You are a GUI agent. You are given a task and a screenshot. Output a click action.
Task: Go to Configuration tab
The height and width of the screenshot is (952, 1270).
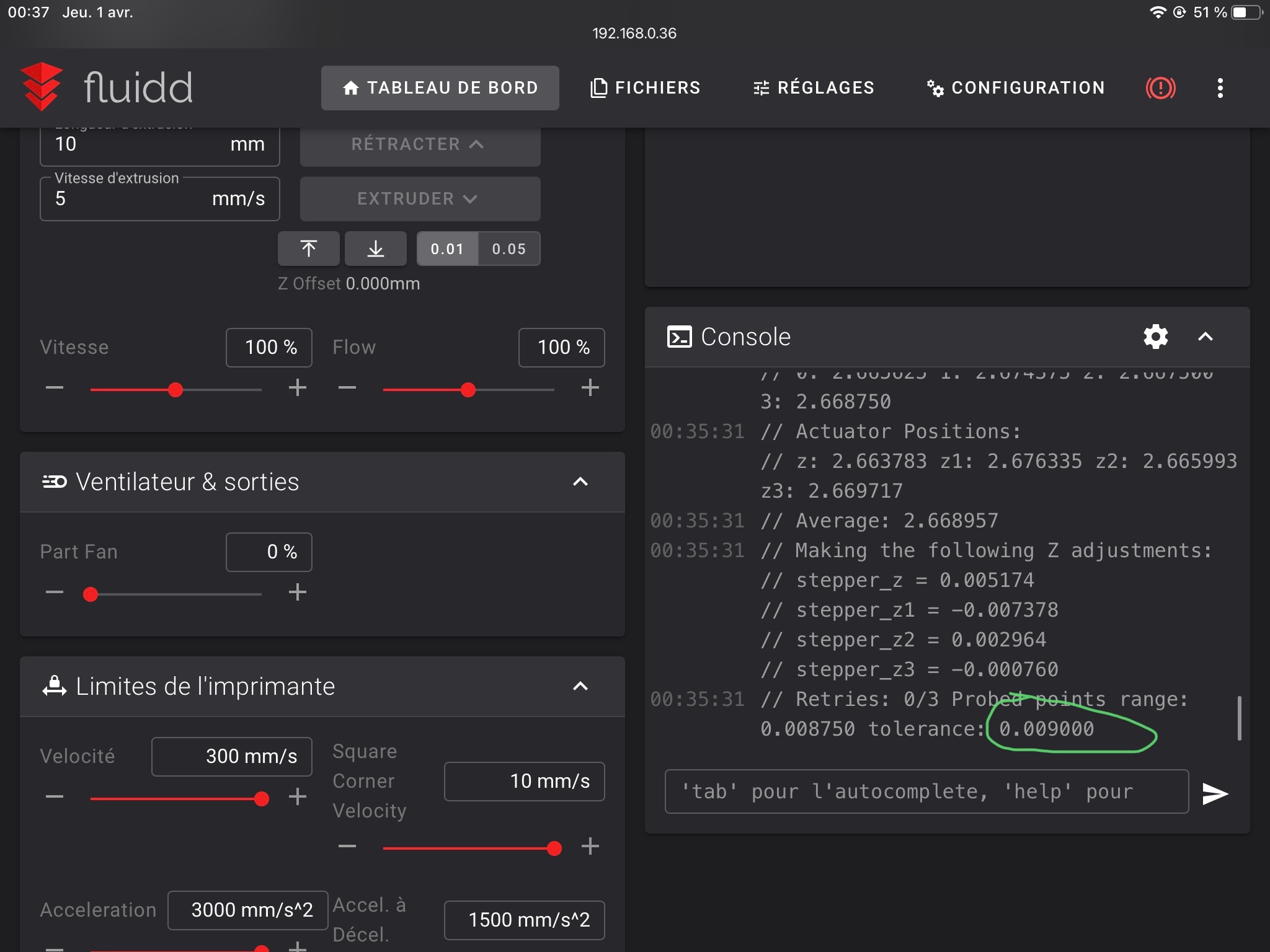click(1016, 88)
